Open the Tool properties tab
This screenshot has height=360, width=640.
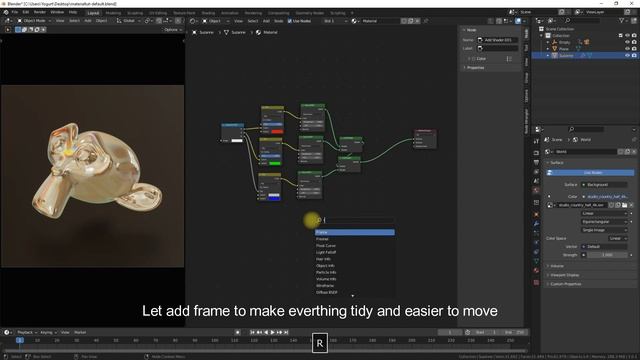[536, 141]
